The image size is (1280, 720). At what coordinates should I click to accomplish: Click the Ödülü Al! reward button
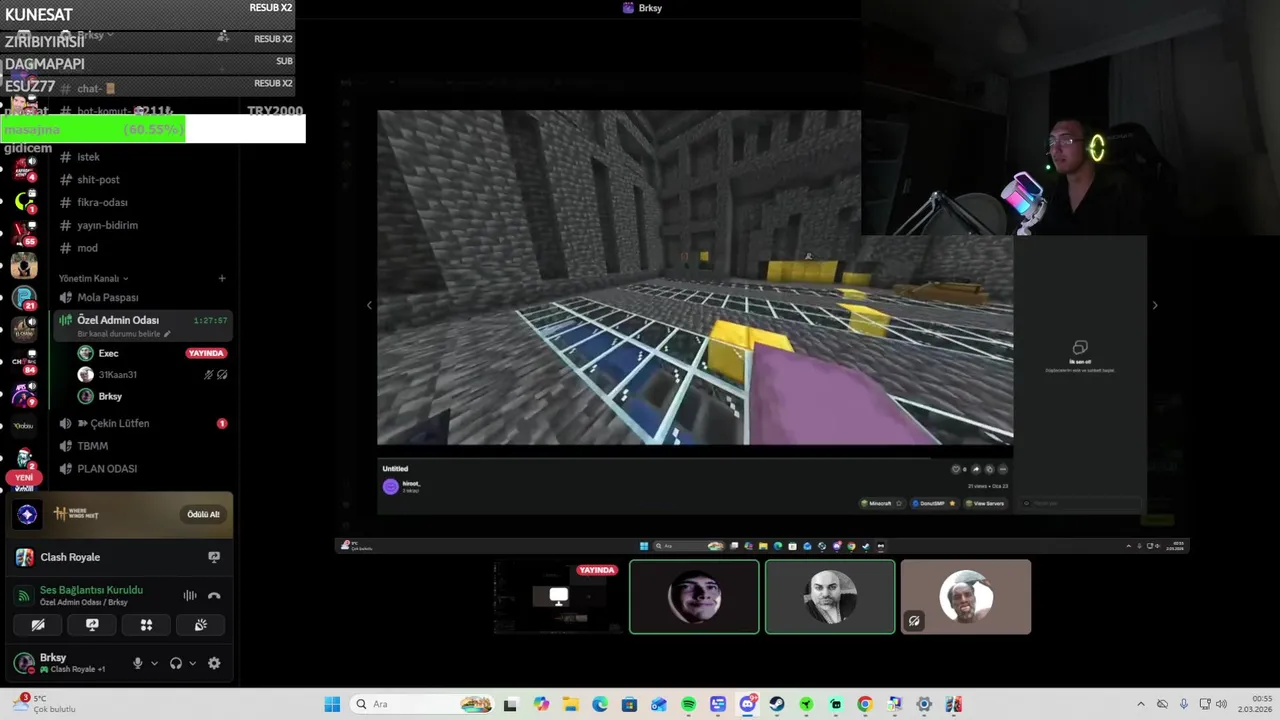(x=203, y=514)
